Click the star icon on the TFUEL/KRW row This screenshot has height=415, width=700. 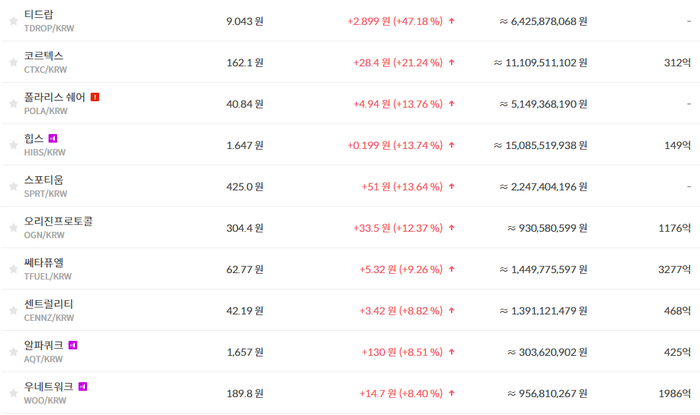[13, 269]
